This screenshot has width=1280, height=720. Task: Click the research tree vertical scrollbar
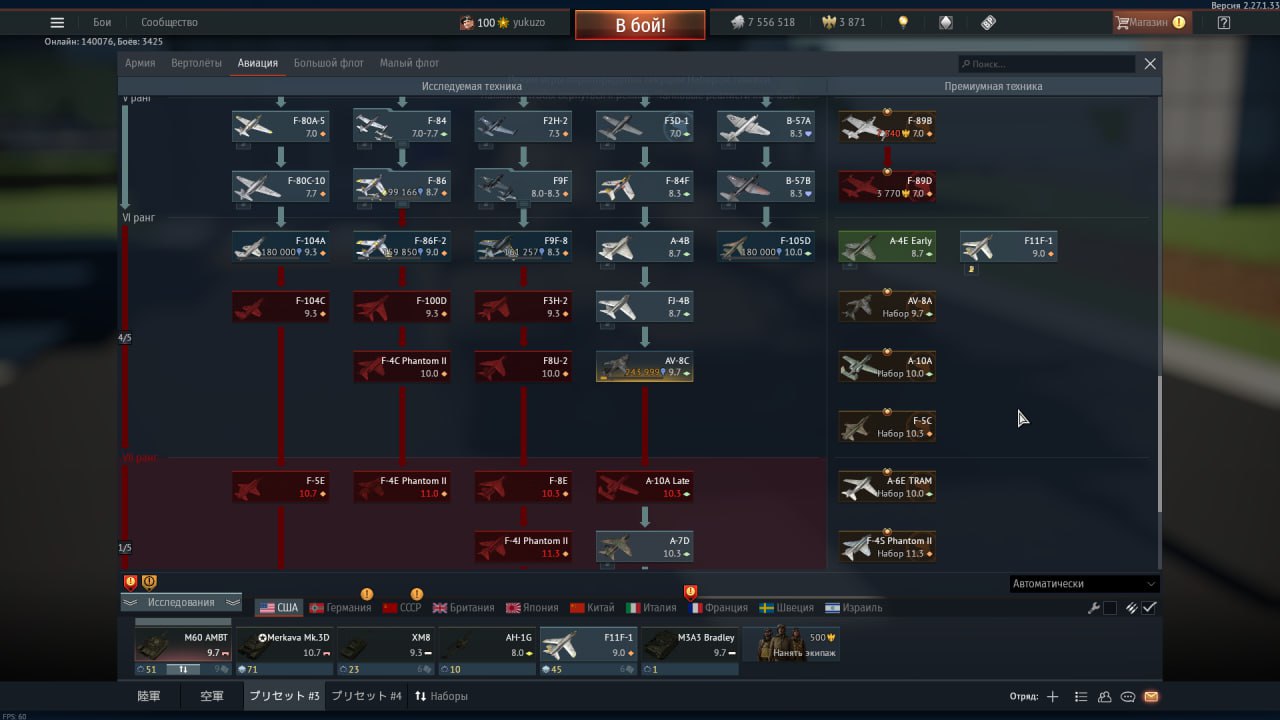[1159, 444]
